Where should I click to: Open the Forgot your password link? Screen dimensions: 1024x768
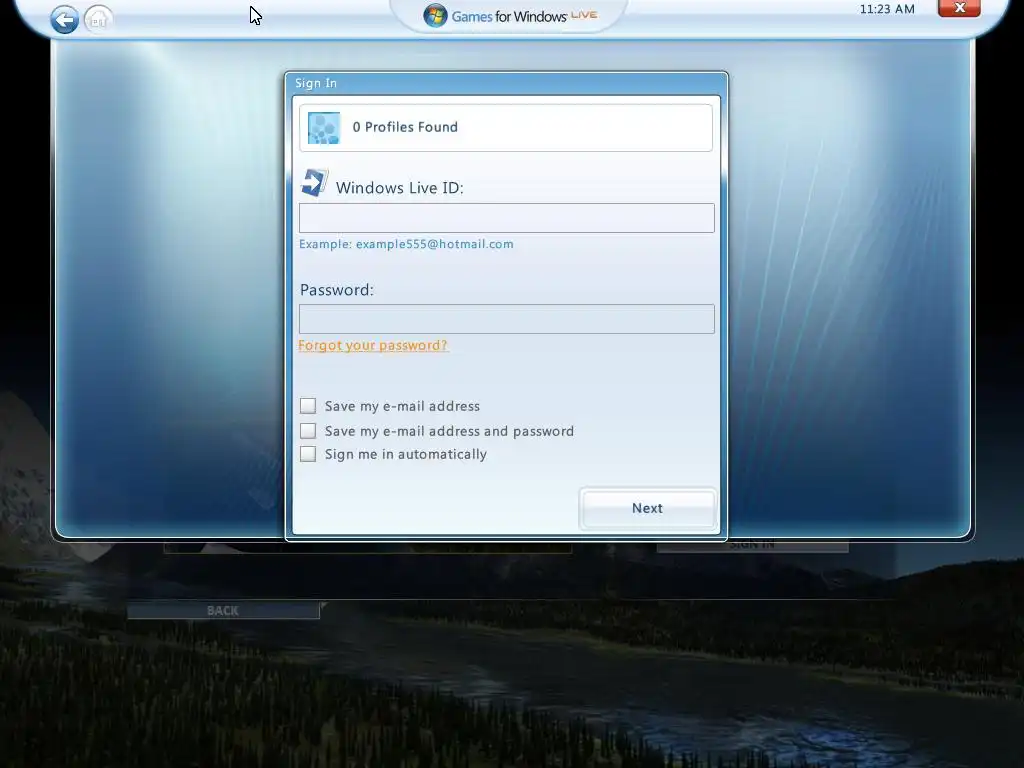pyautogui.click(x=373, y=345)
